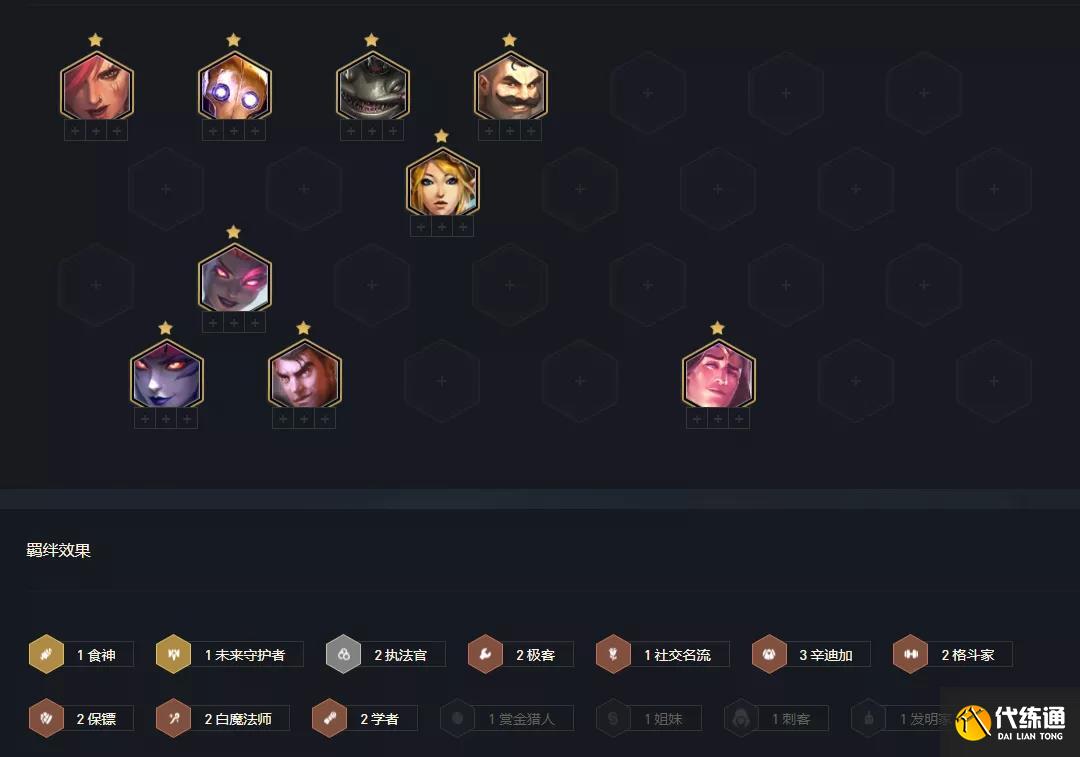Open the 3 辛迪加 trait details

(811, 654)
